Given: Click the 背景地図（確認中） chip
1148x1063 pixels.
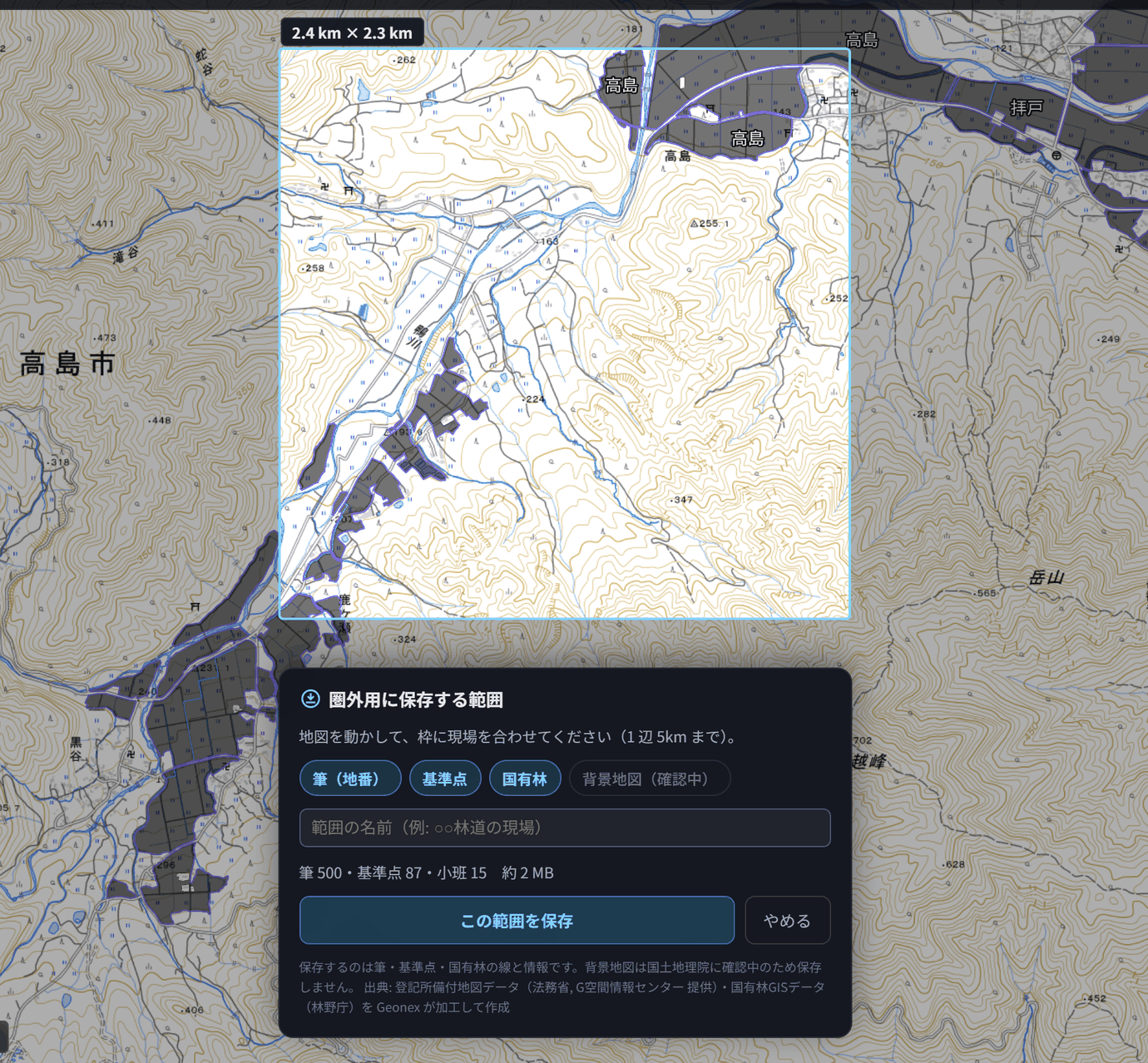Looking at the screenshot, I should (x=650, y=779).
